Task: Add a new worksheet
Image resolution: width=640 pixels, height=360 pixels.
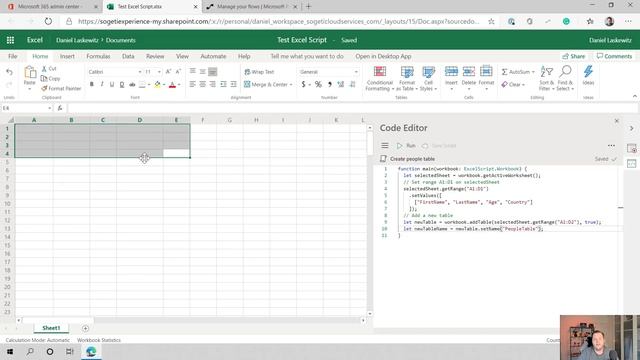Action: point(85,328)
